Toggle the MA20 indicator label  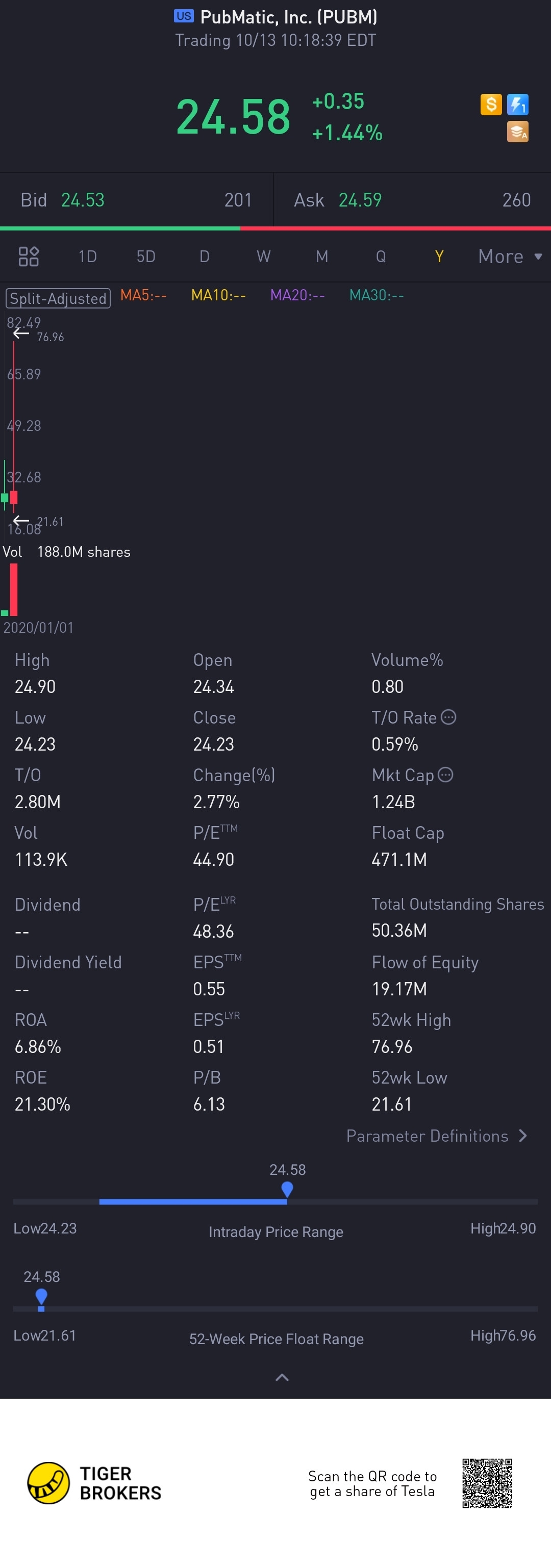(x=297, y=295)
